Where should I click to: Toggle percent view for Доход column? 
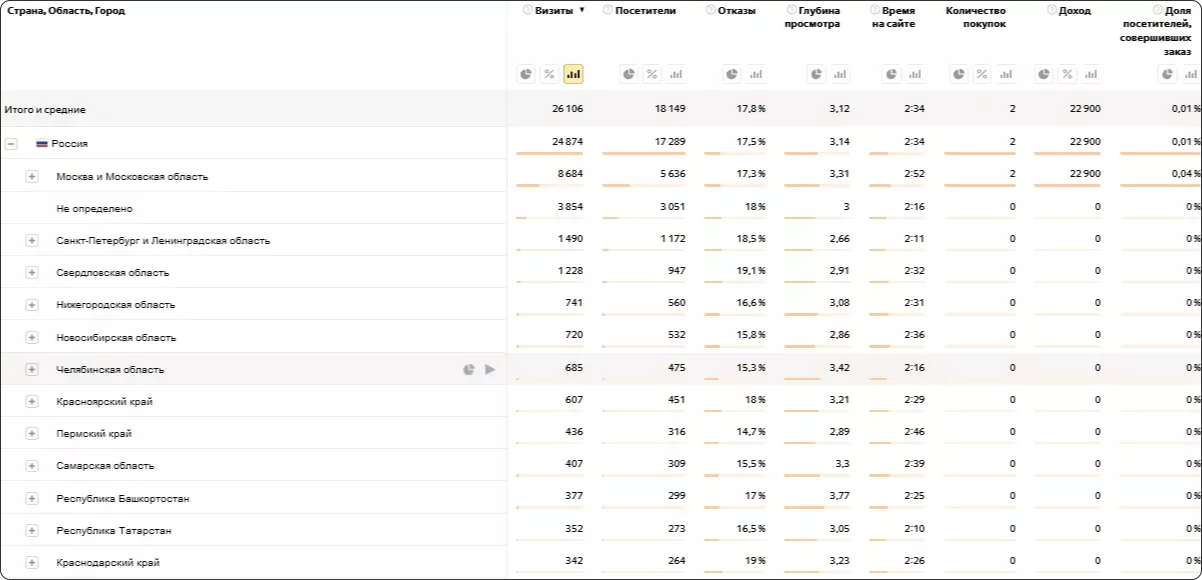(1067, 74)
